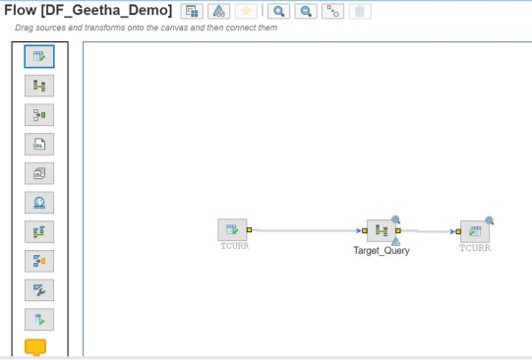
Task: Click the connected-nodes auto layout toolbar button
Action: (332, 11)
